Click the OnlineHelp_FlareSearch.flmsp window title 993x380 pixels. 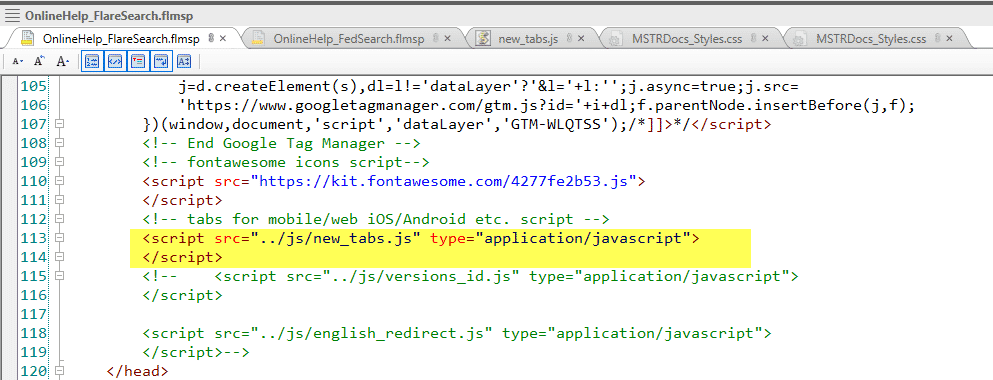click(110, 16)
